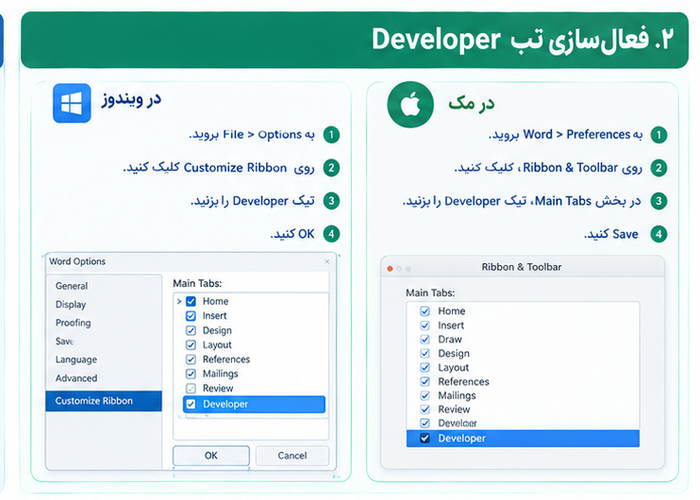Toggle the Draw checkbox in Ribbon & Toolbar

(x=425, y=339)
